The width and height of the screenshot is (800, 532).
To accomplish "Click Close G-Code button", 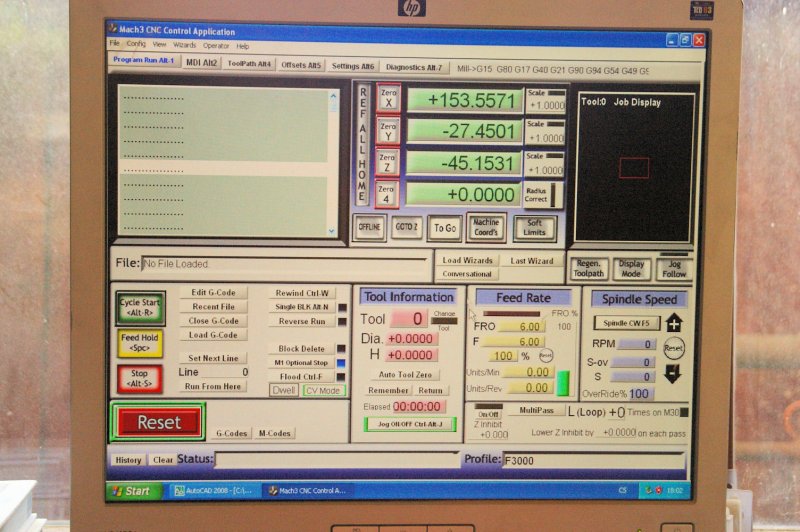I will 213,321.
